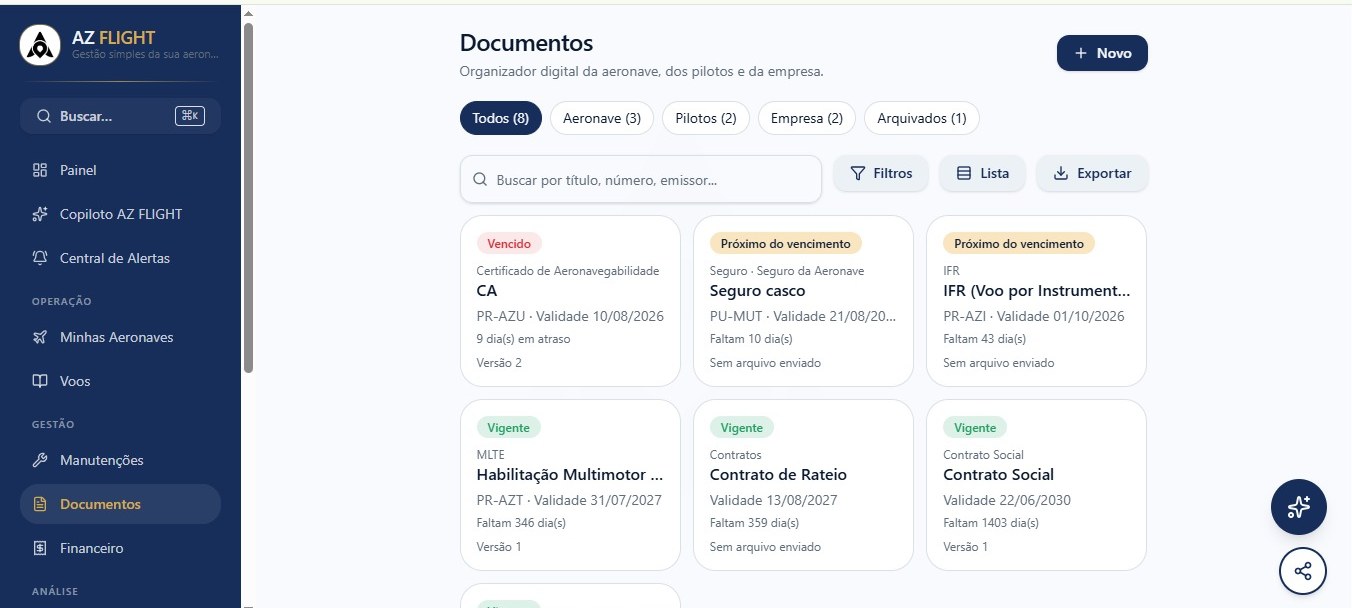Open the Seguro casco document card

coord(803,301)
